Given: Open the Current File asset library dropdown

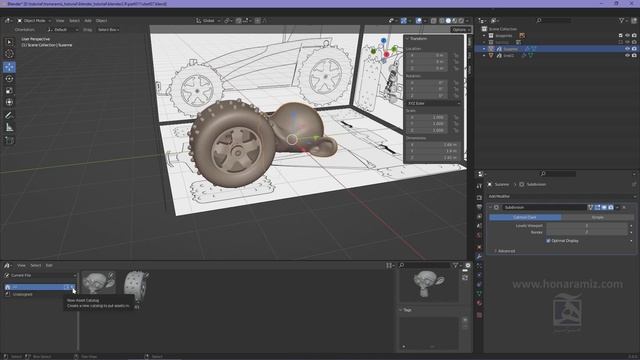Looking at the screenshot, I should 40,276.
